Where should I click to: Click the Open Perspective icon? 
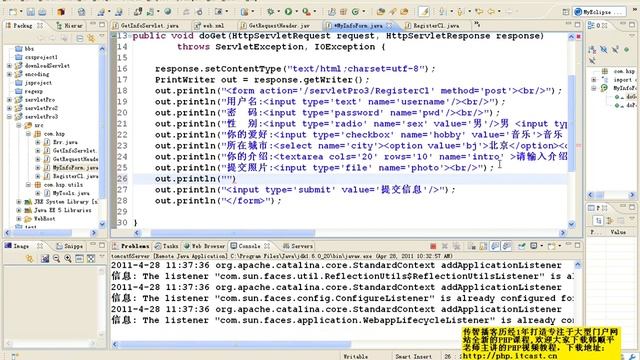point(566,12)
